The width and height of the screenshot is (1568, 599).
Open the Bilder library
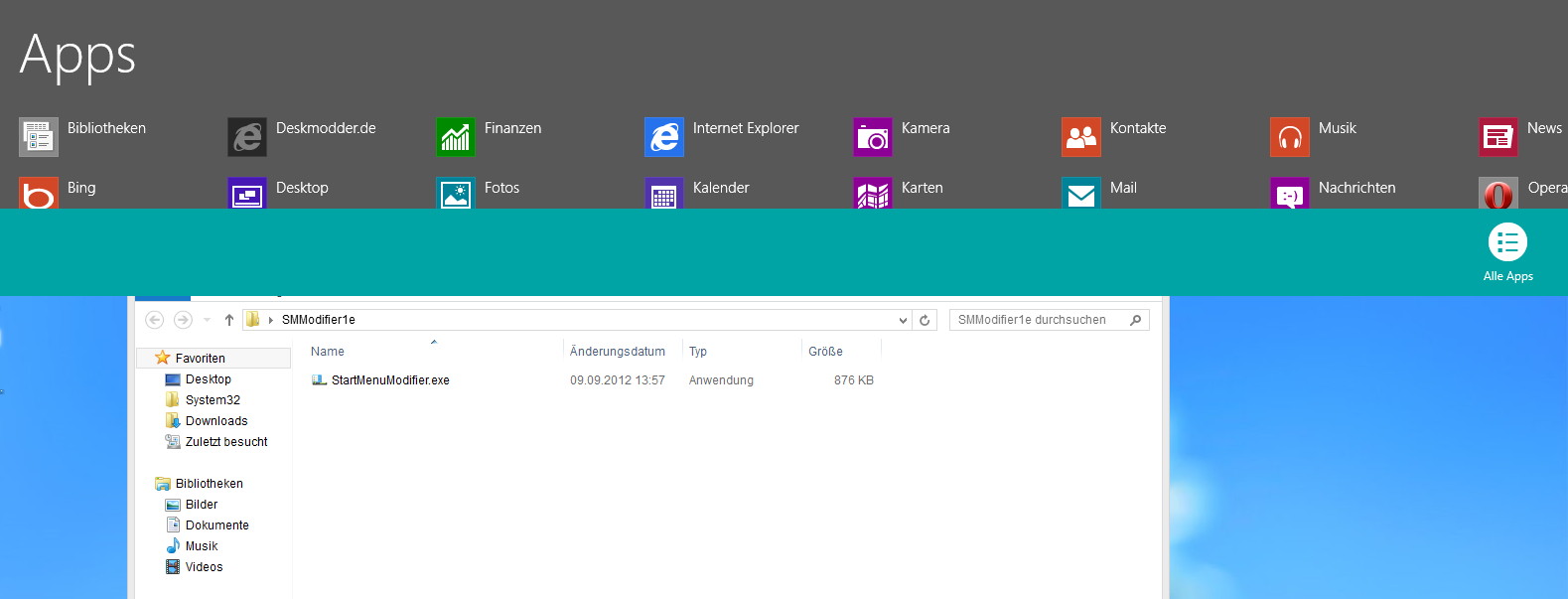(201, 505)
